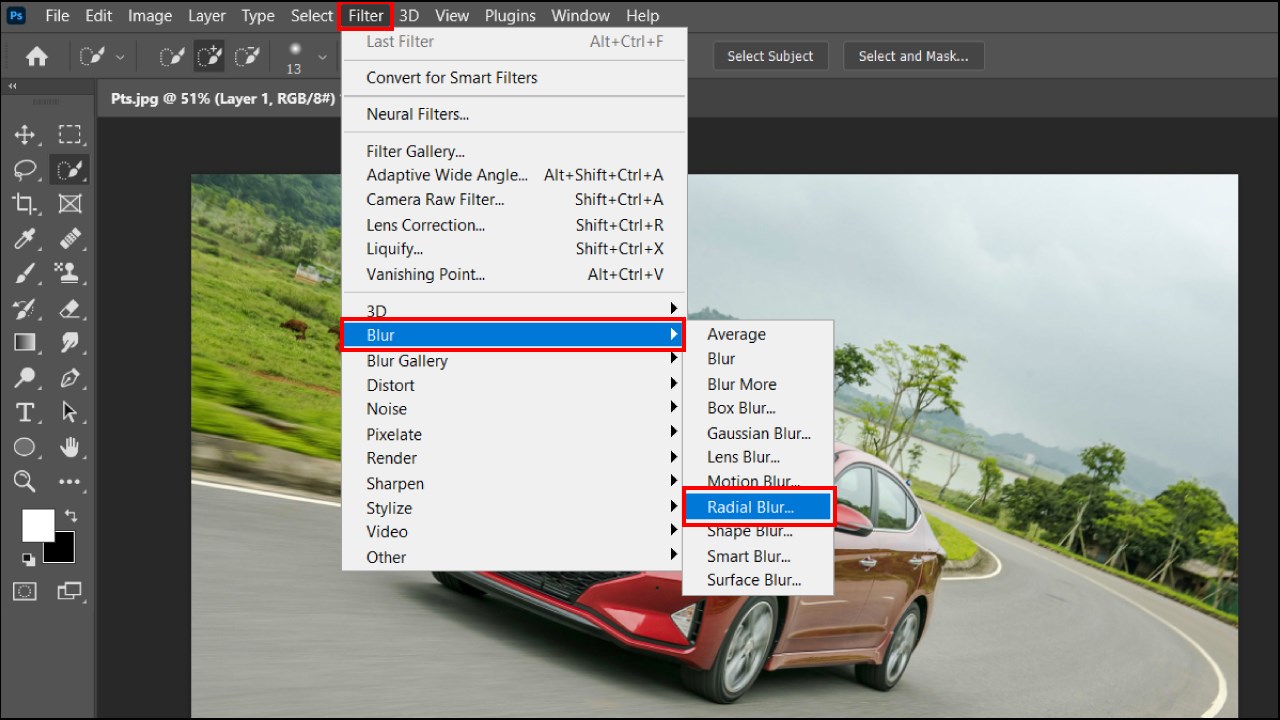Image resolution: width=1280 pixels, height=720 pixels.
Task: Grab the Hand tool
Action: 69,447
